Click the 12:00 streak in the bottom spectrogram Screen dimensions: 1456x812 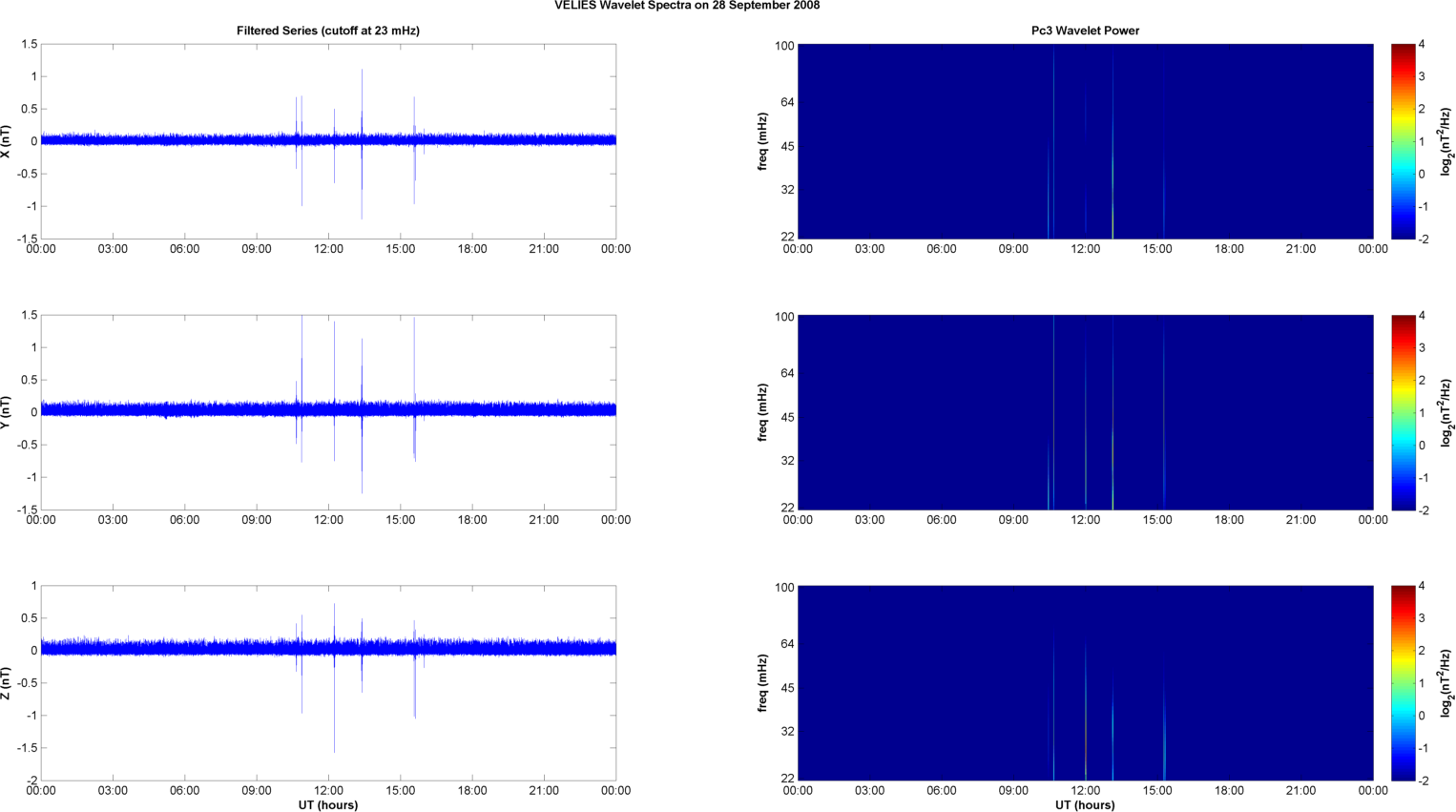(1085, 712)
